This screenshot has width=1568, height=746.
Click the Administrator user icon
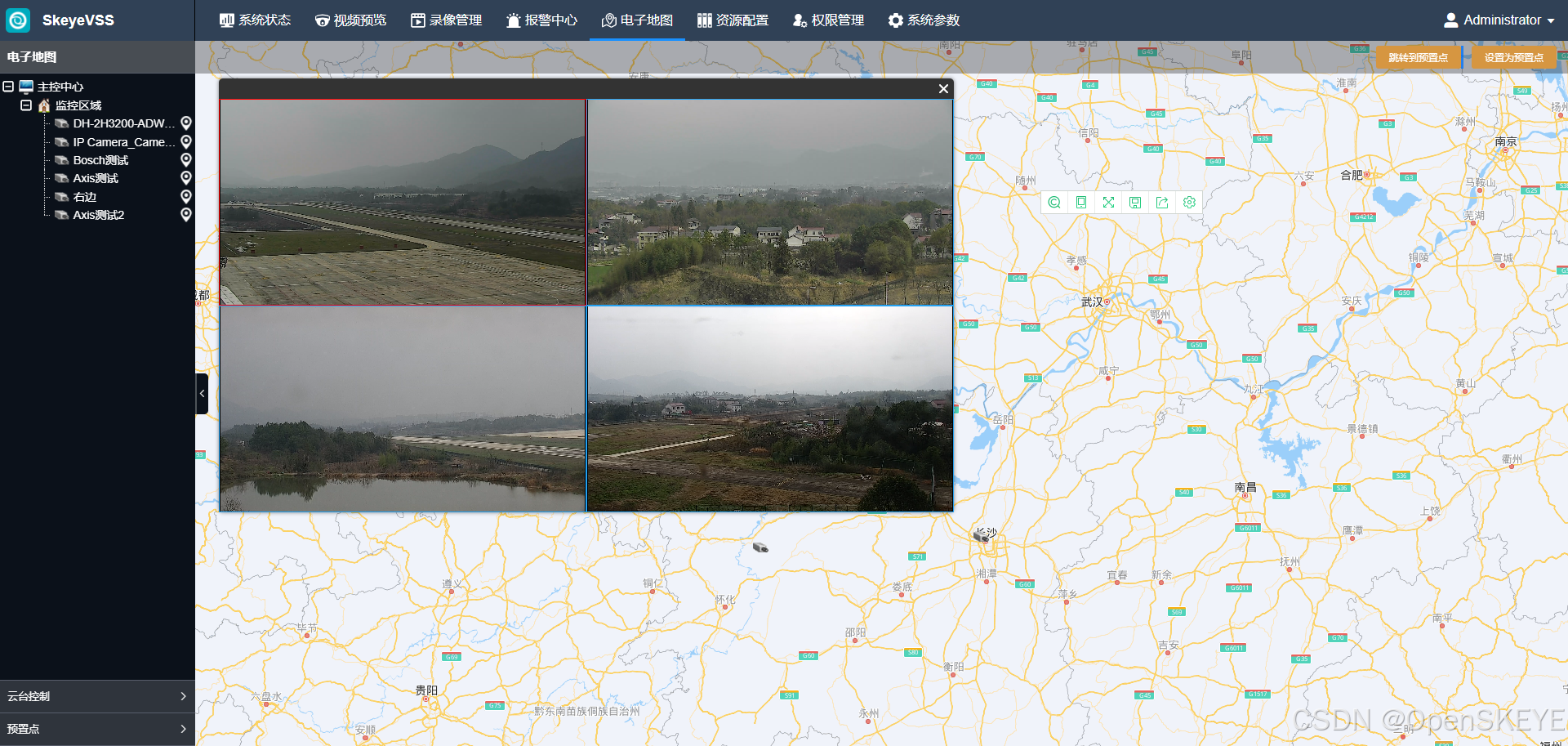1451,20
